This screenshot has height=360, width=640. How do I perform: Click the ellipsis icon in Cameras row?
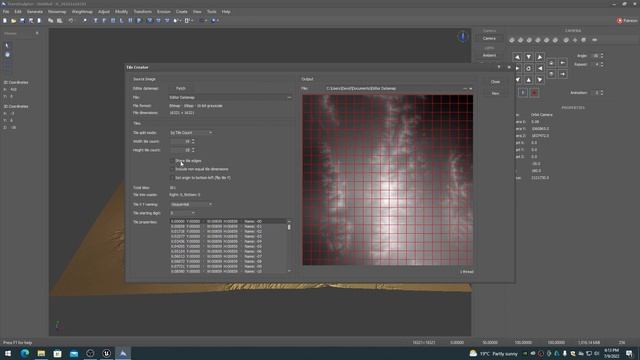coord(594,40)
